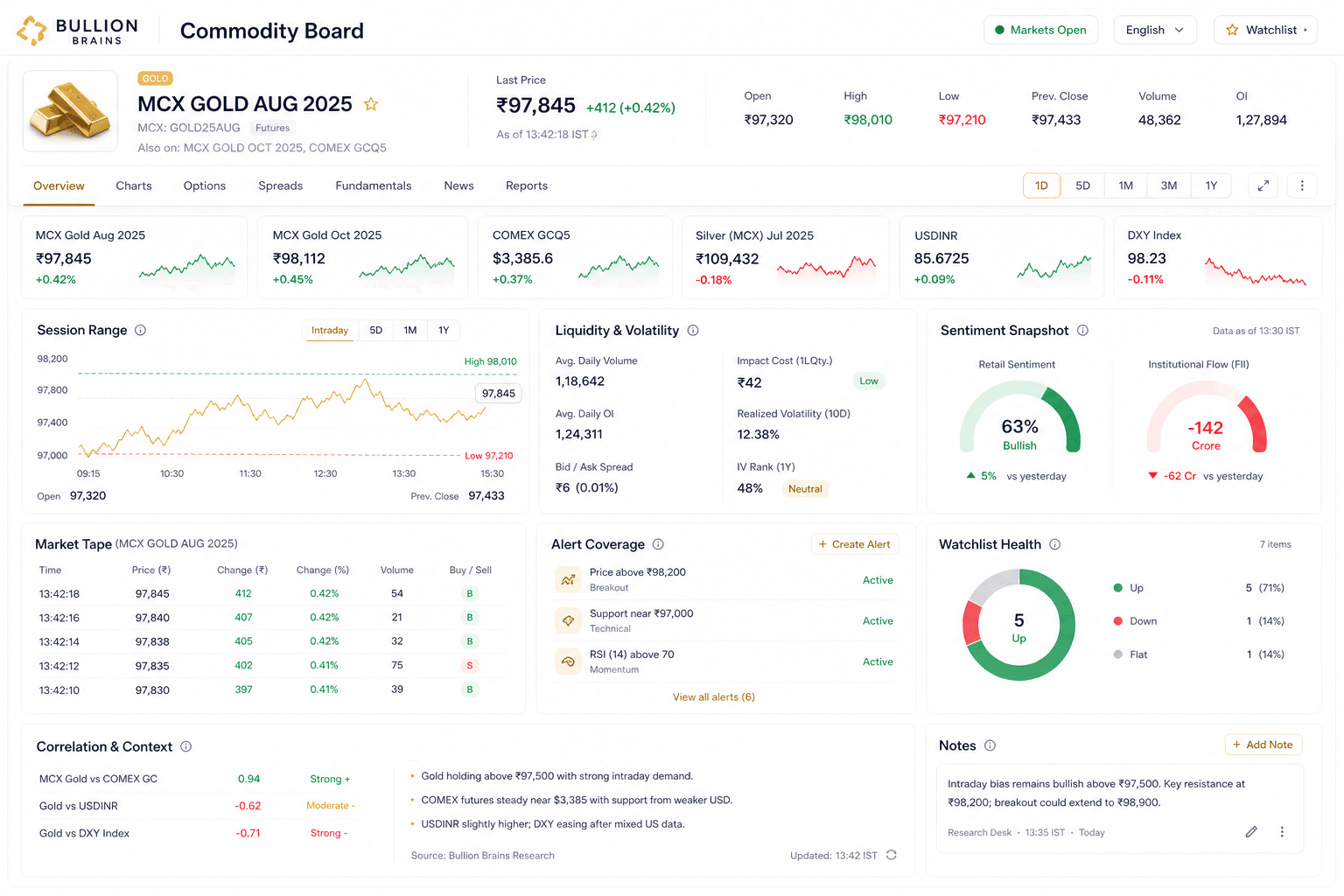
Task: Star MCX GOLD AUG 2025 as favorite
Action: [371, 104]
